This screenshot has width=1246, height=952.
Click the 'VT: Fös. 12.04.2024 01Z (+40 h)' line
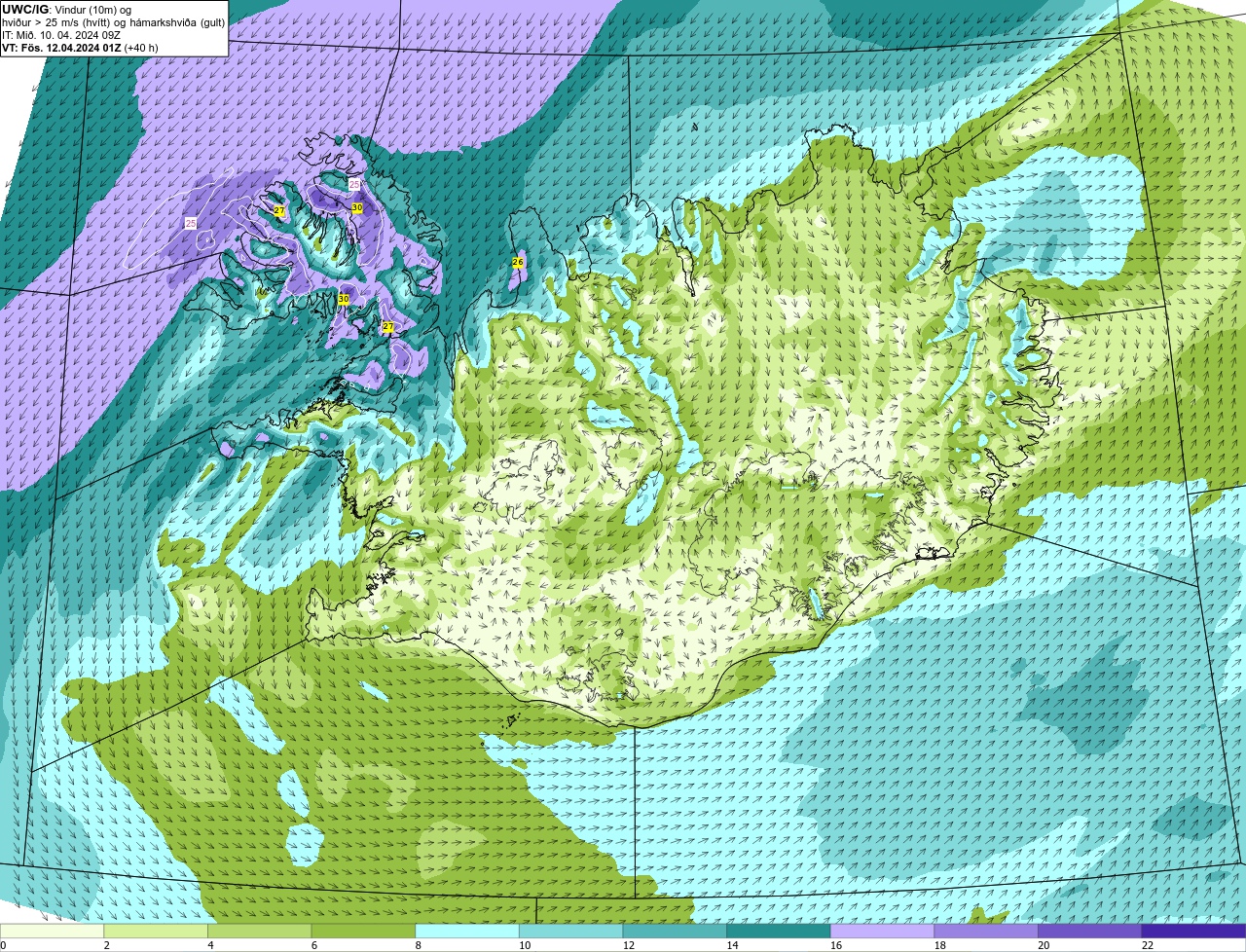[x=80, y=48]
